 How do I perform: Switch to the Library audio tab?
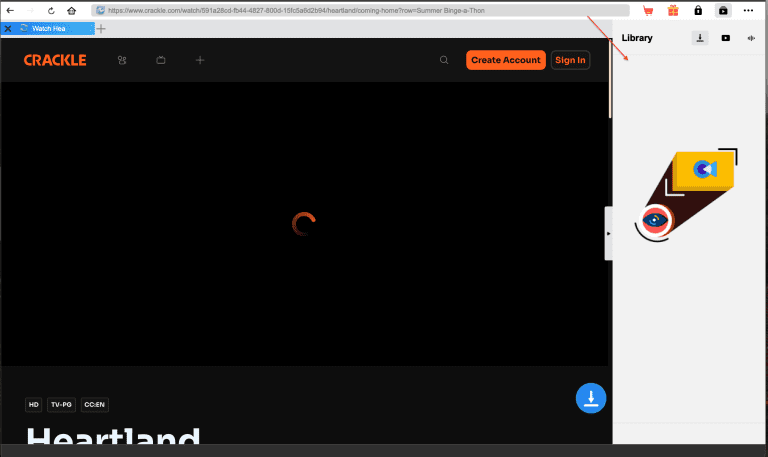(x=751, y=38)
